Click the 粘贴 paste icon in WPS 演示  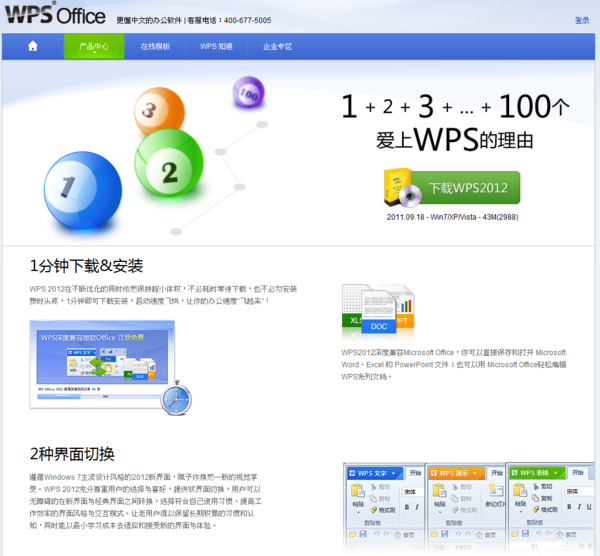tap(440, 491)
